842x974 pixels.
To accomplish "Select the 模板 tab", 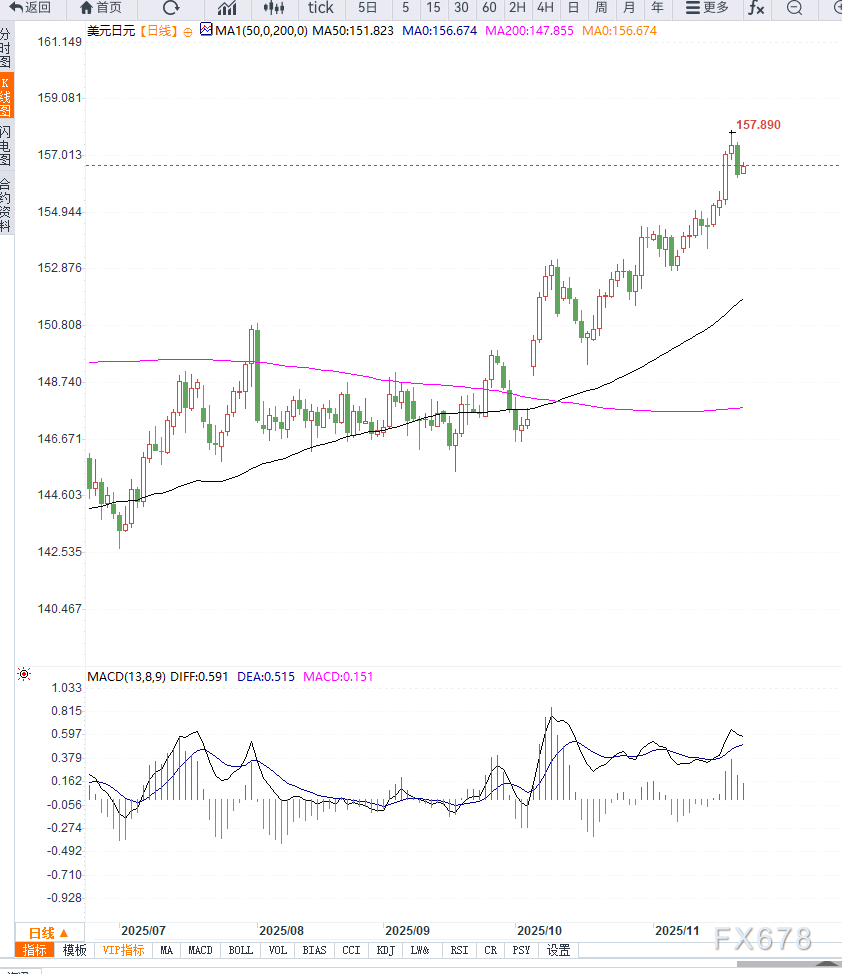I will tap(74, 950).
